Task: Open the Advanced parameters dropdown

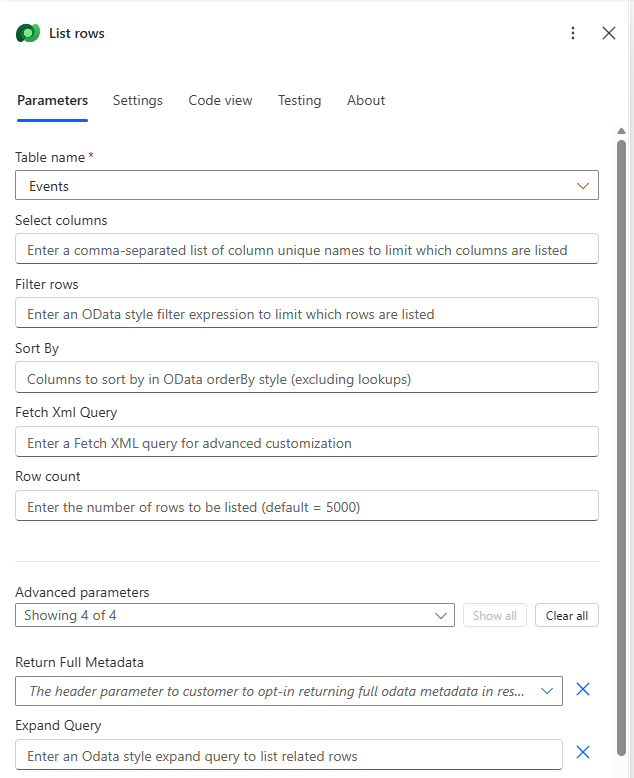Action: [235, 616]
